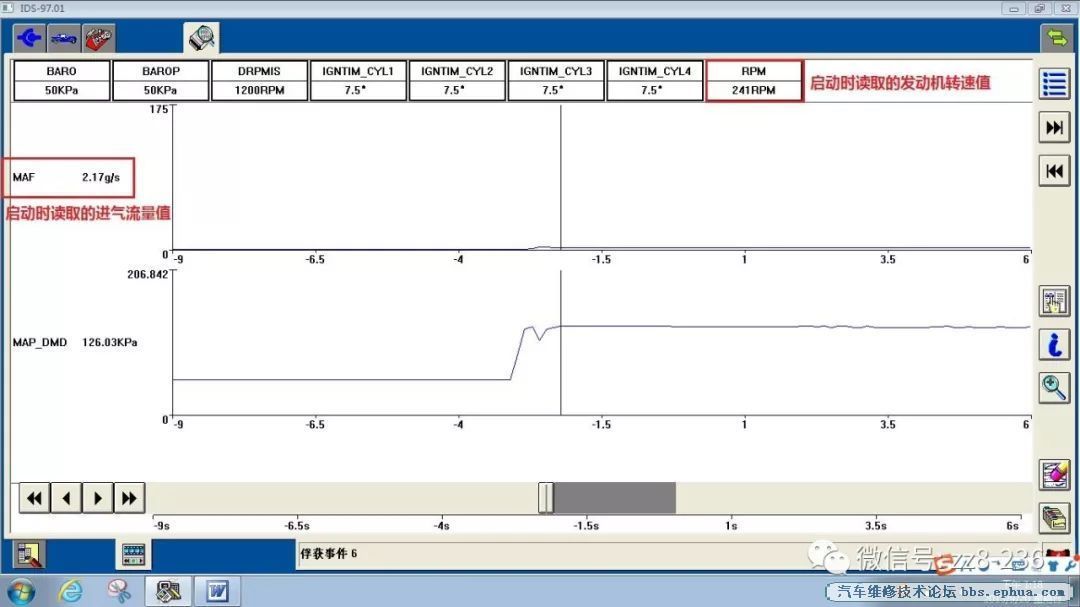The width and height of the screenshot is (1080, 607).
Task: Click the playback position slider handle
Action: 546,497
